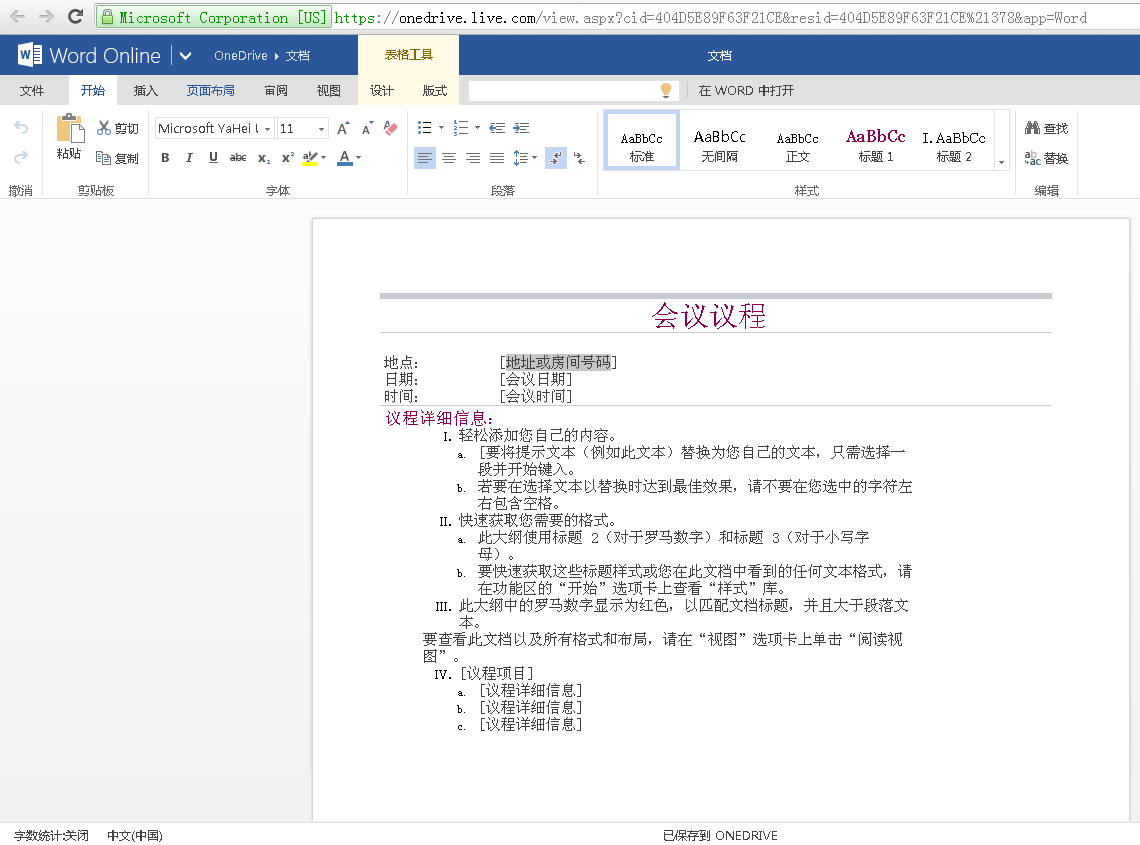Switch to the 插入 (Insert) tab
This screenshot has height=845, width=1140.
click(x=146, y=91)
